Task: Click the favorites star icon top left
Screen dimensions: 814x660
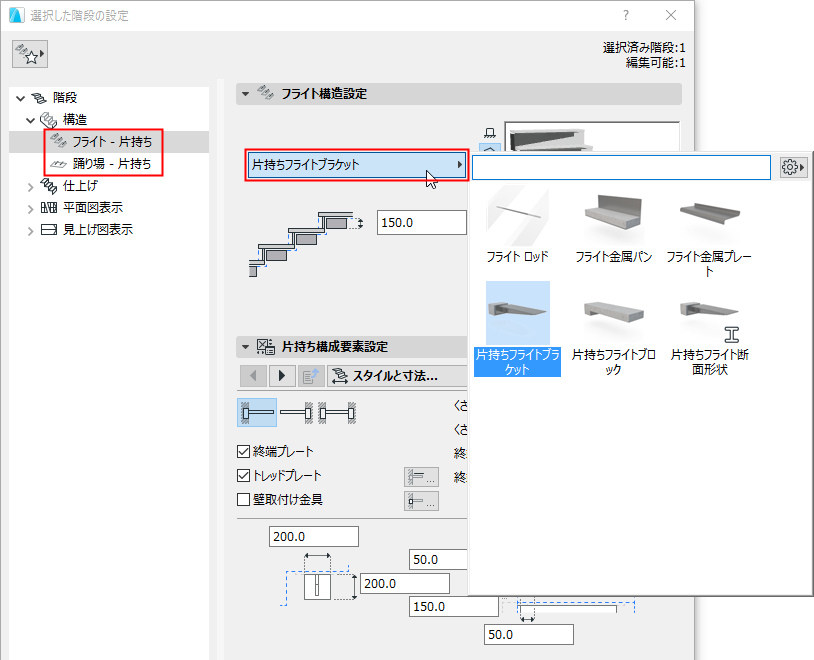Action: point(28,53)
